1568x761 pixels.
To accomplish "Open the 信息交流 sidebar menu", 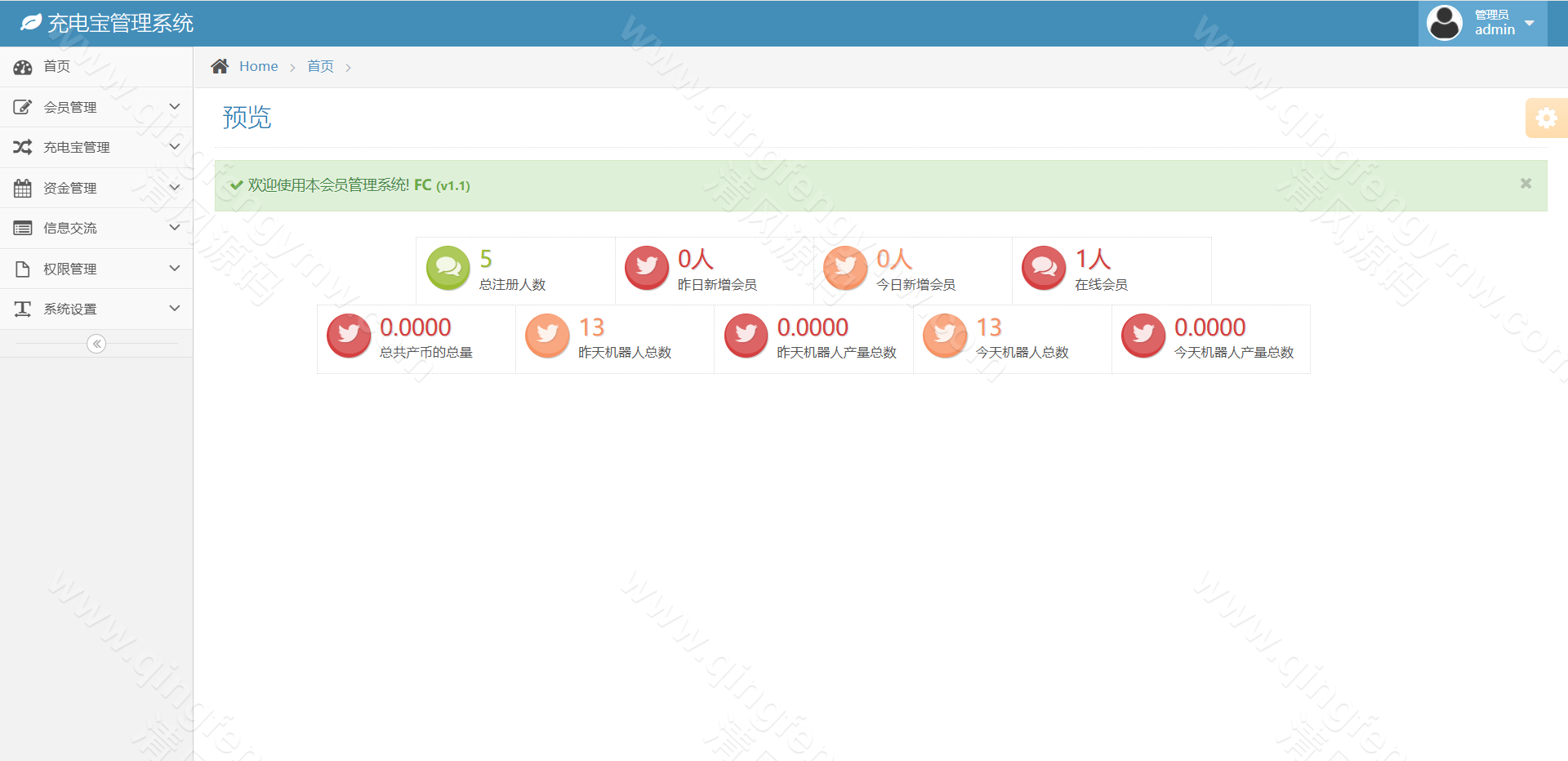I will [x=70, y=228].
